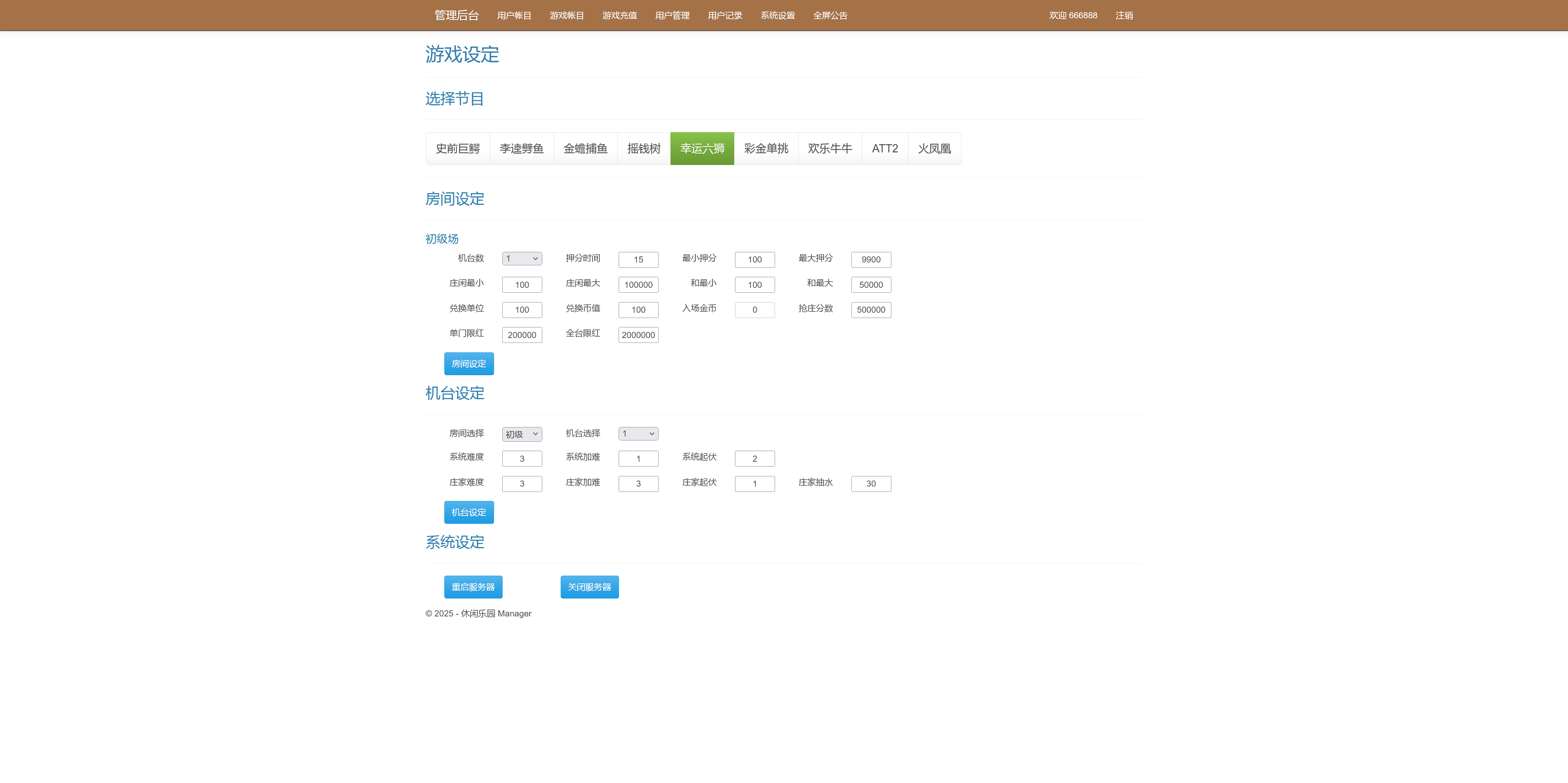Select the ATT2 game tab
Viewport: 1568px width, 783px height.
coord(884,148)
